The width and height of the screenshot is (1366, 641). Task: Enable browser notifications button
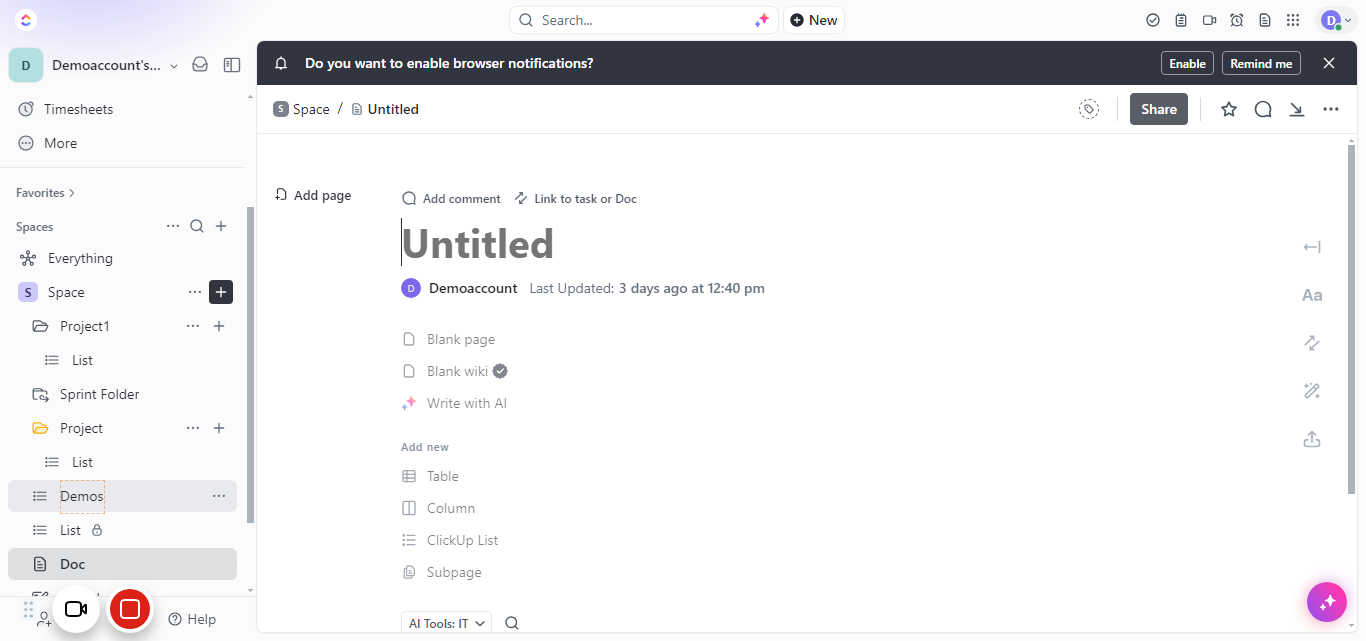click(x=1187, y=63)
